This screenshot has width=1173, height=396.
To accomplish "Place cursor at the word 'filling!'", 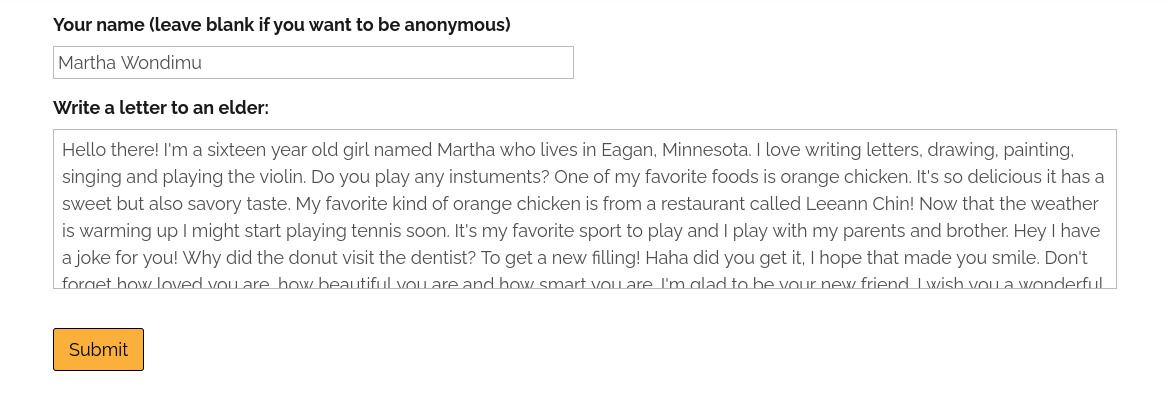I will click(x=610, y=258).
